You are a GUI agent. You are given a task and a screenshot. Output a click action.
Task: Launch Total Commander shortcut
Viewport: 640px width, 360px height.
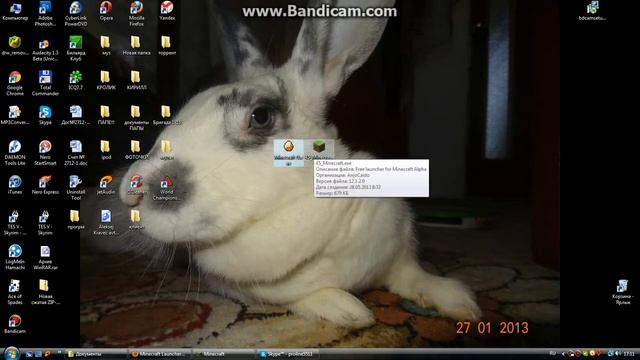(45, 83)
